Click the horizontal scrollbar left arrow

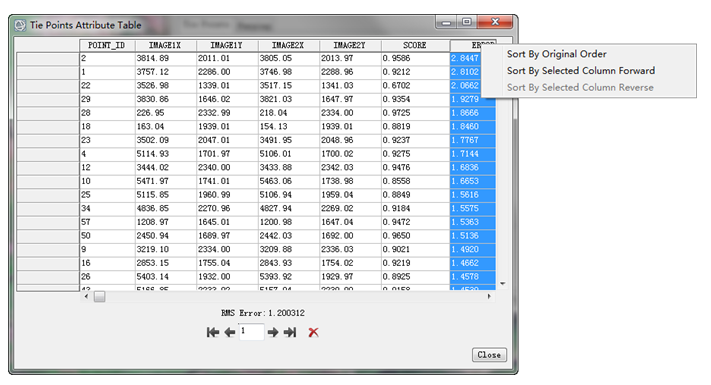coord(86,297)
